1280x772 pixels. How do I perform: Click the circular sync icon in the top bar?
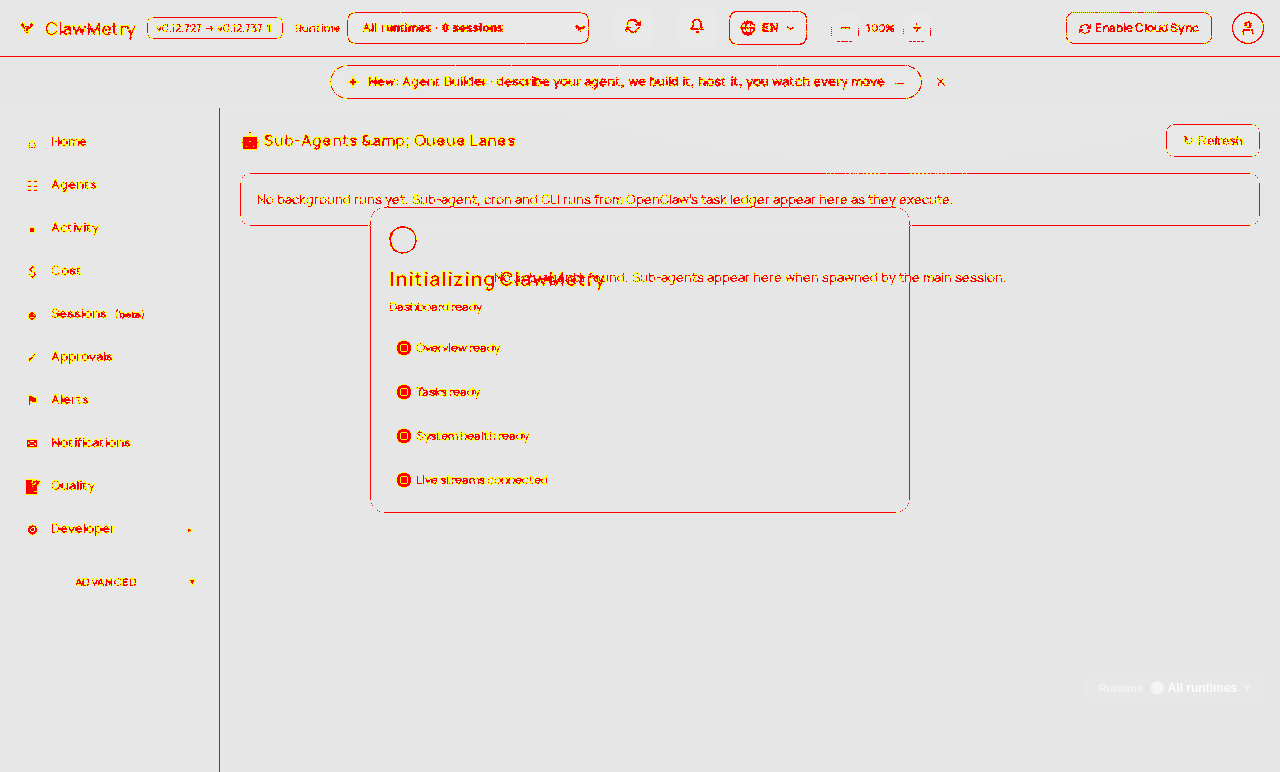pyautogui.click(x=633, y=27)
